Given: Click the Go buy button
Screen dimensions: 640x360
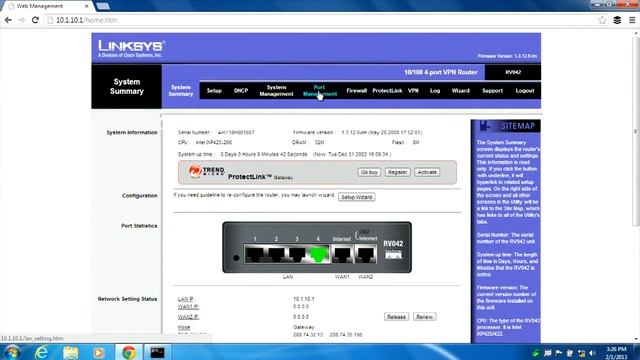Looking at the screenshot, I should (x=369, y=172).
